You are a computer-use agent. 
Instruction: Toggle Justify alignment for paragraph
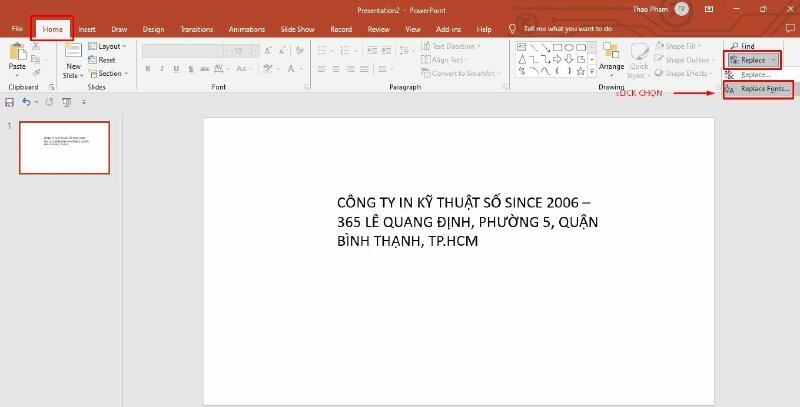point(364,69)
